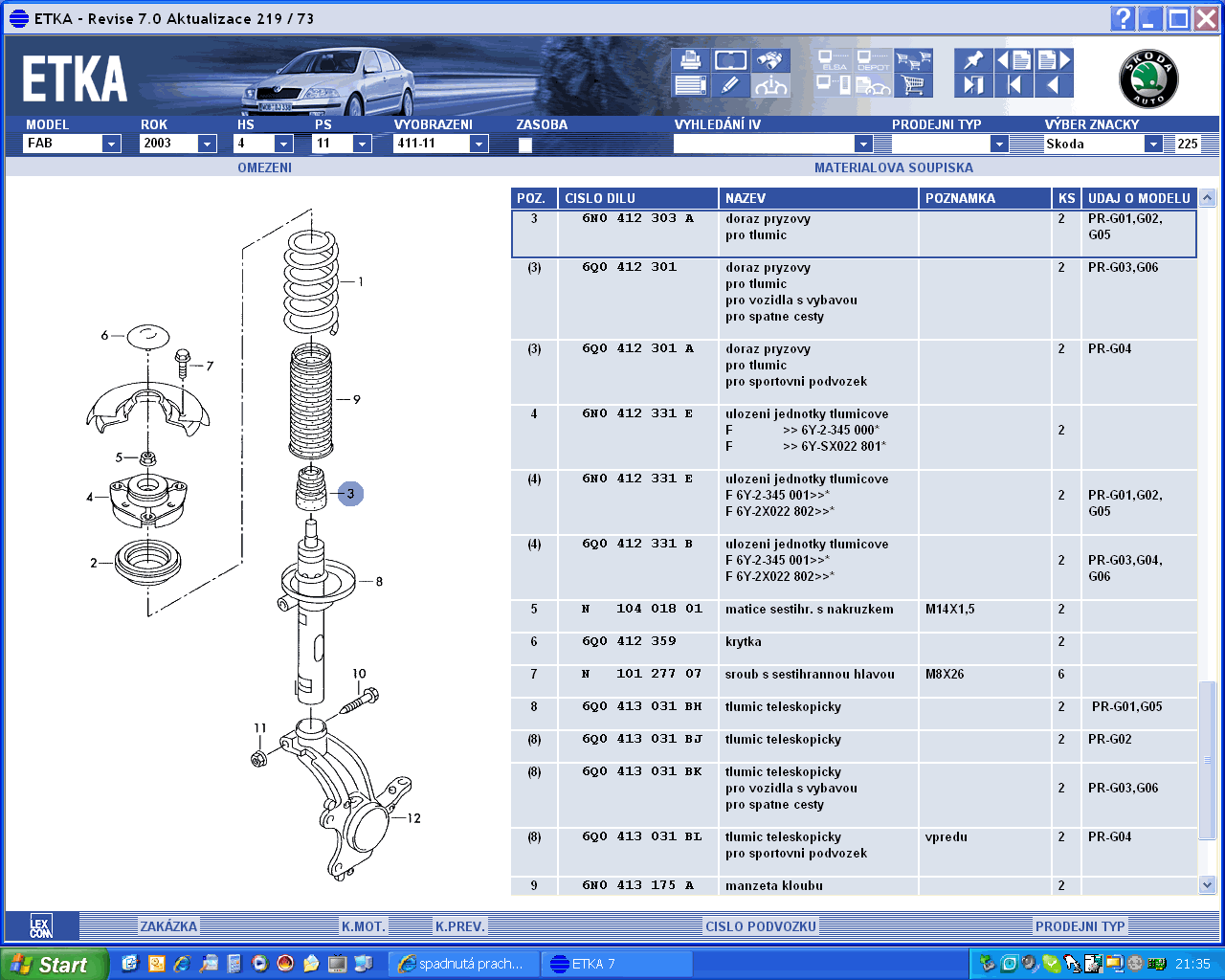Expand the VYHLEDÁNÍ IV dropdown

point(863,144)
